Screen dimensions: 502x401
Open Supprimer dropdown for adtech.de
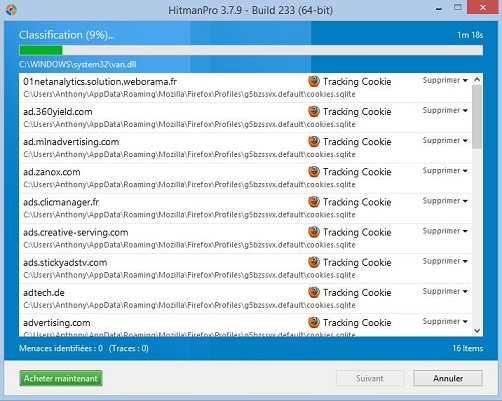point(445,291)
